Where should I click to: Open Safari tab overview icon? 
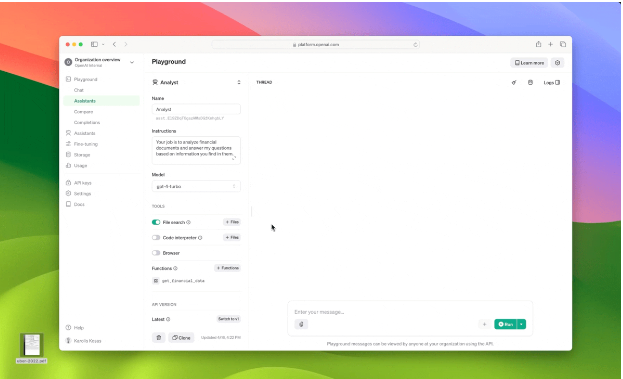563,44
